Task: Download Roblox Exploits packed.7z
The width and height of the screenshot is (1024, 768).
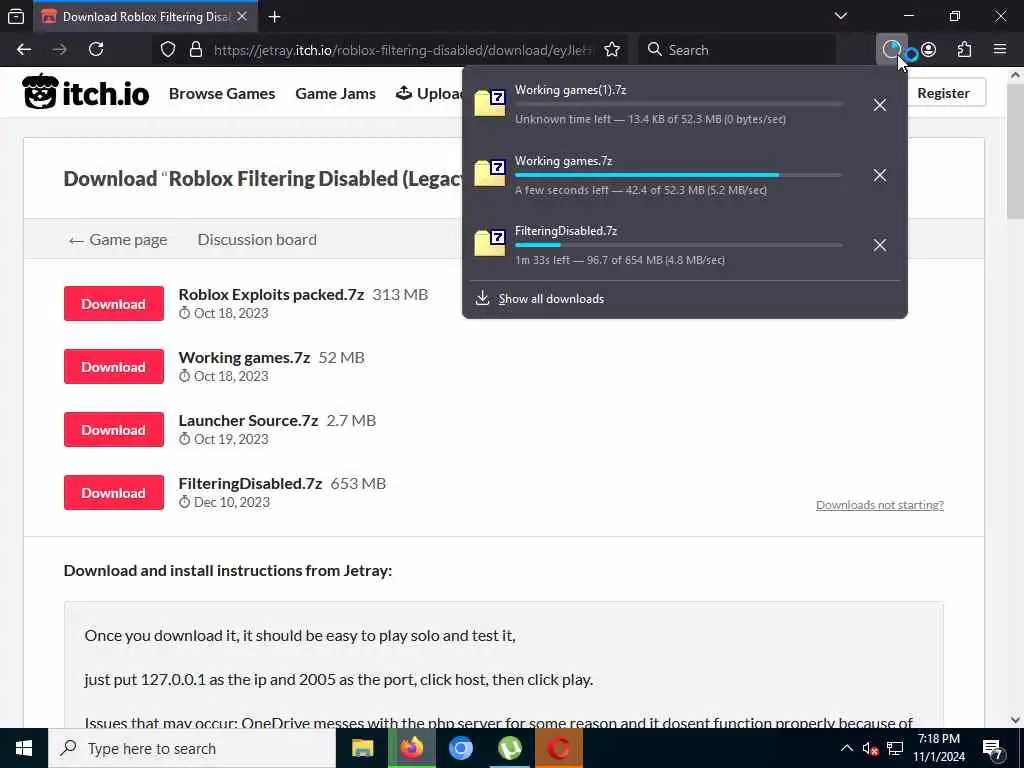Action: [x=114, y=304]
